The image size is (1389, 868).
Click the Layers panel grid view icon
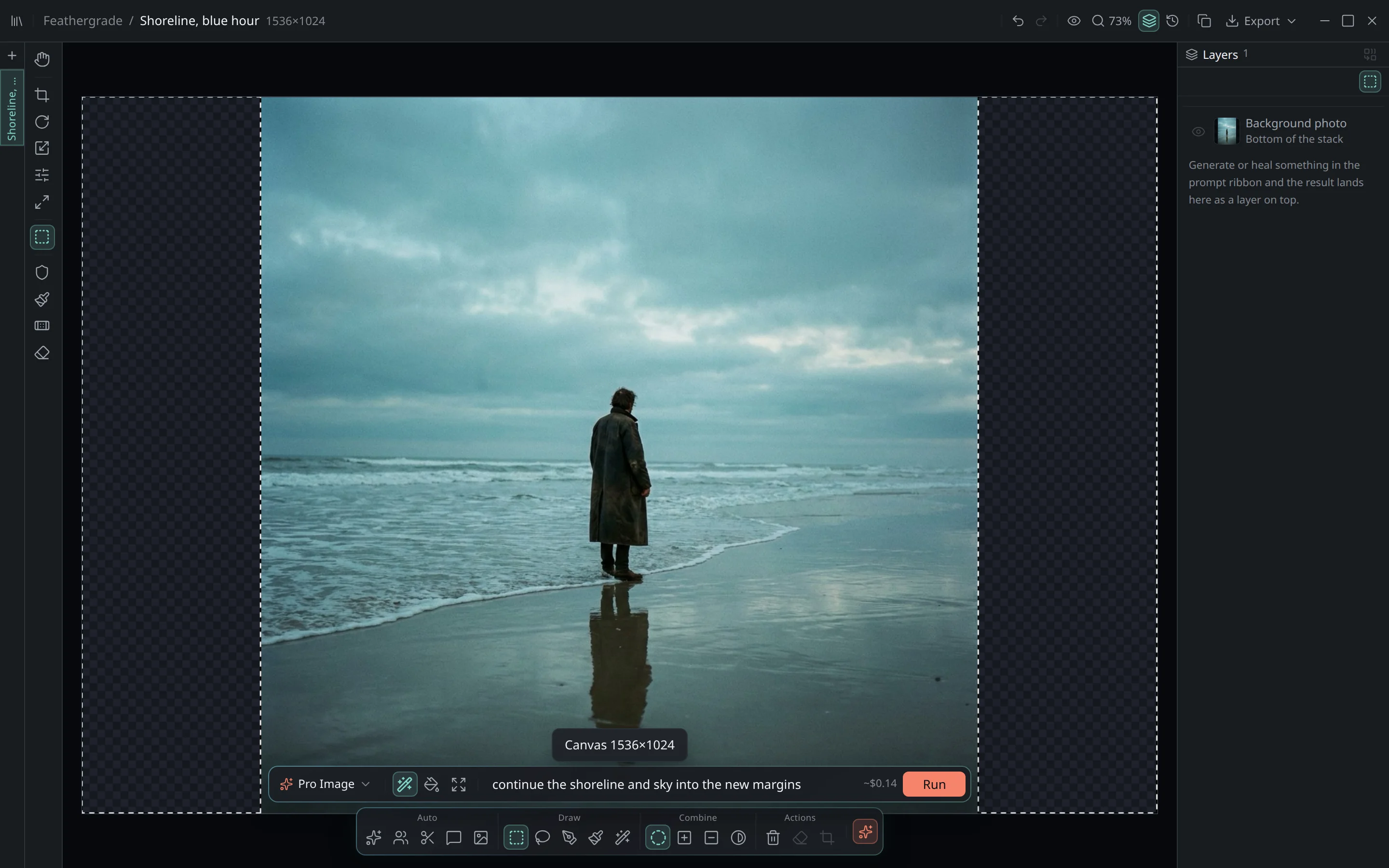point(1370,54)
